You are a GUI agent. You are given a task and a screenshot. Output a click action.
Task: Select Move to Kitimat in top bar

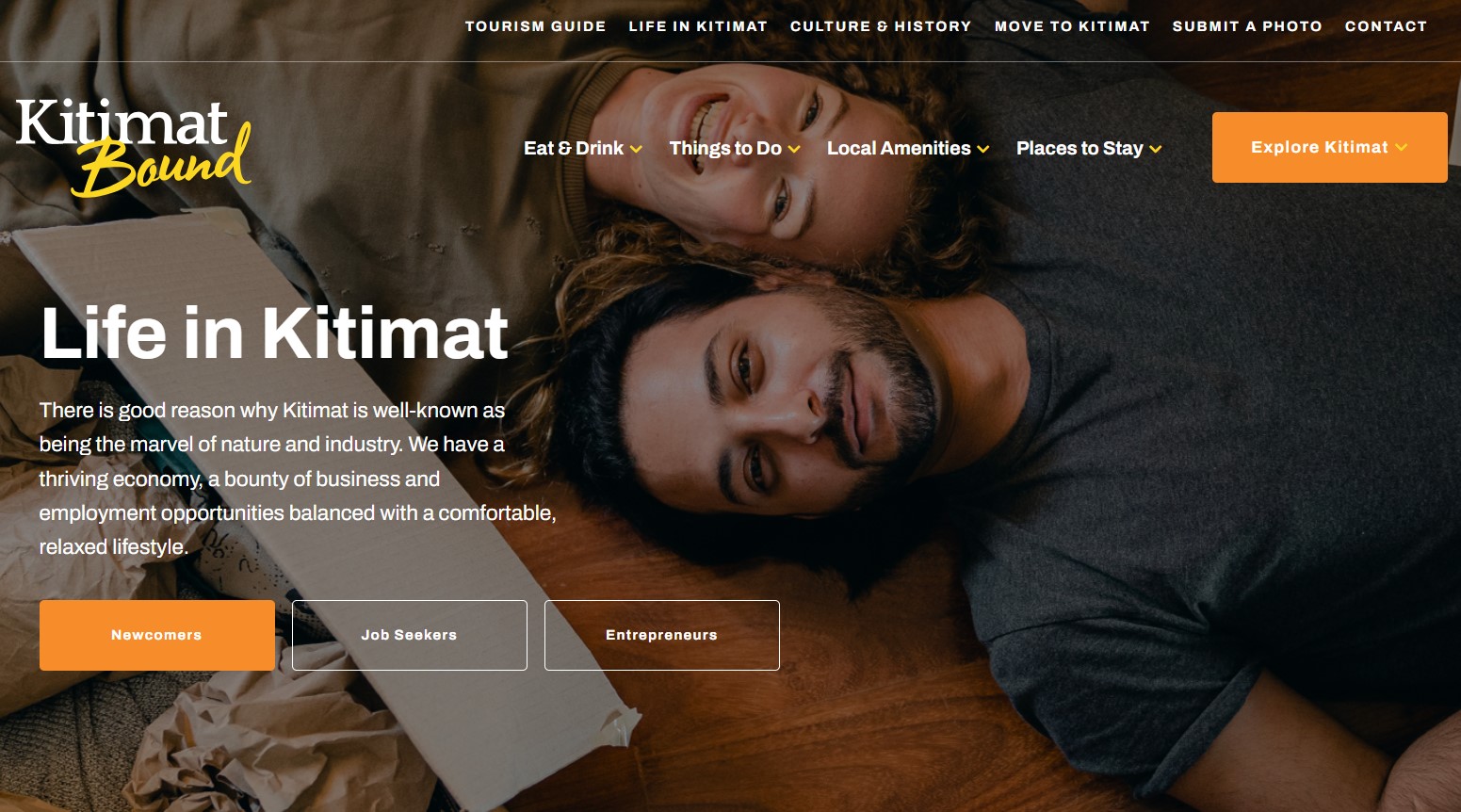1072,26
